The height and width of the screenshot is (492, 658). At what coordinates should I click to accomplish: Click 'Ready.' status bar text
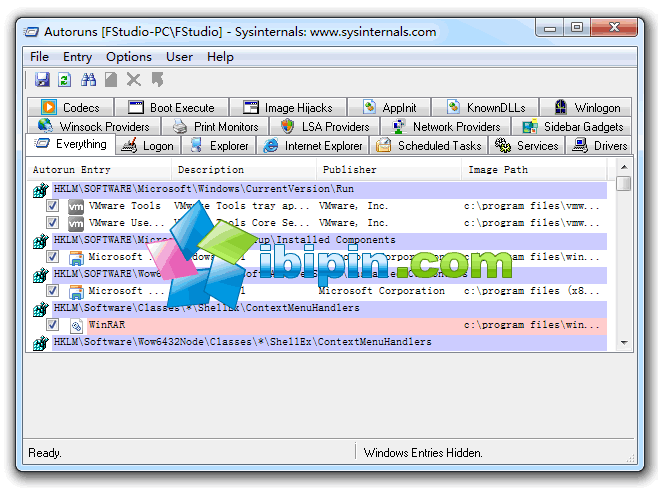coord(45,453)
